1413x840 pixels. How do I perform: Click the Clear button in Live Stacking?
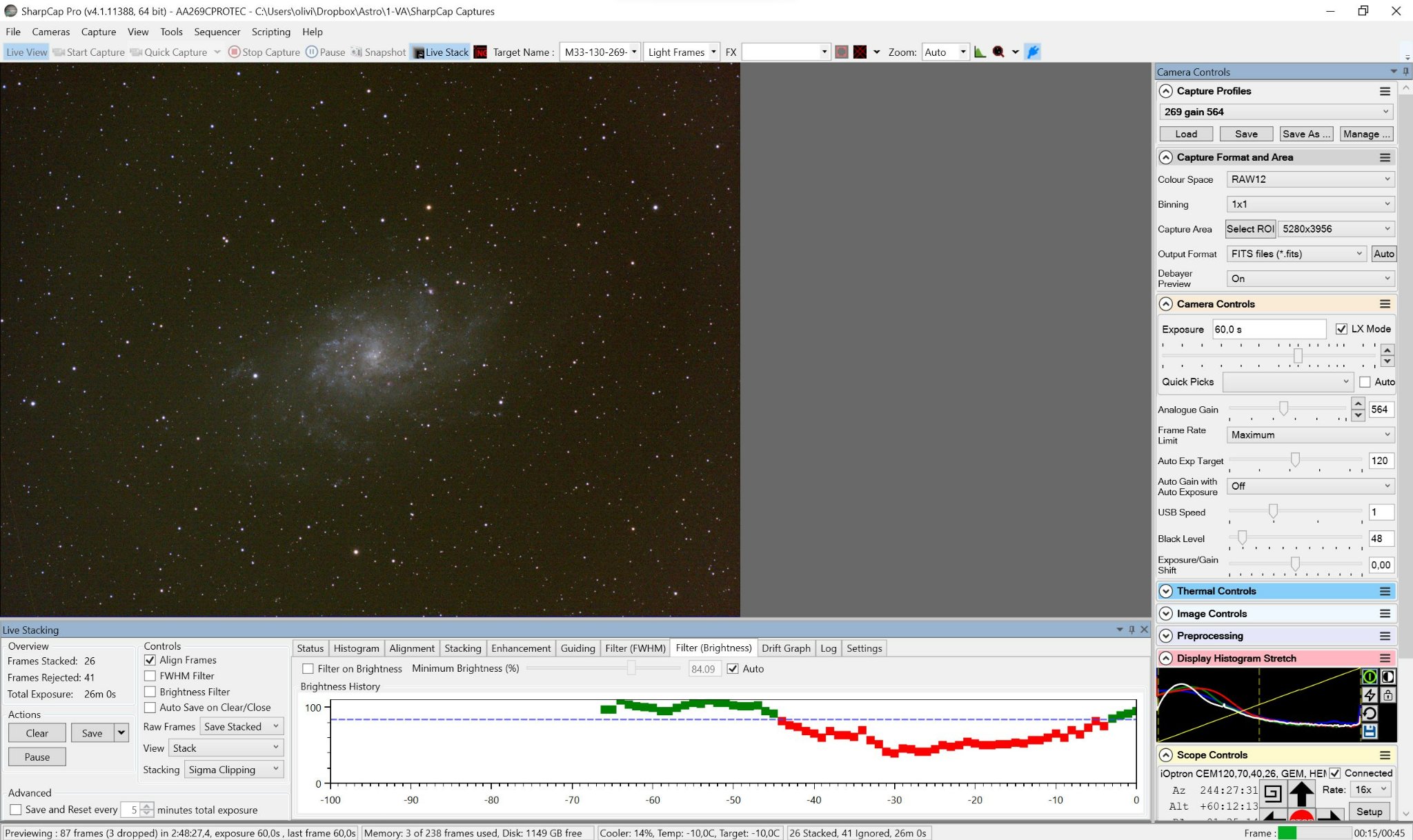tap(37, 733)
